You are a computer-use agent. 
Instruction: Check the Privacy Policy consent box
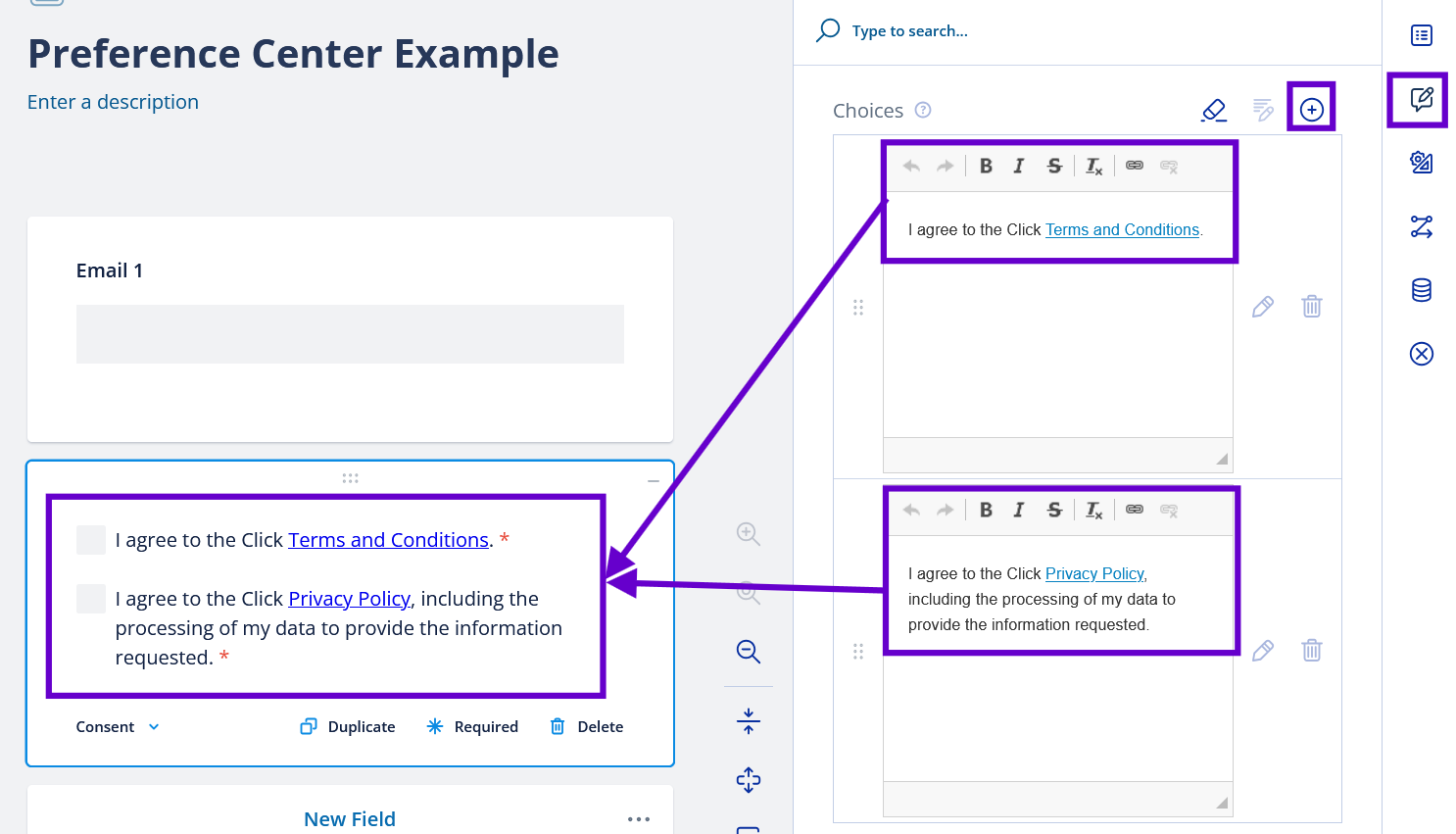click(x=91, y=599)
